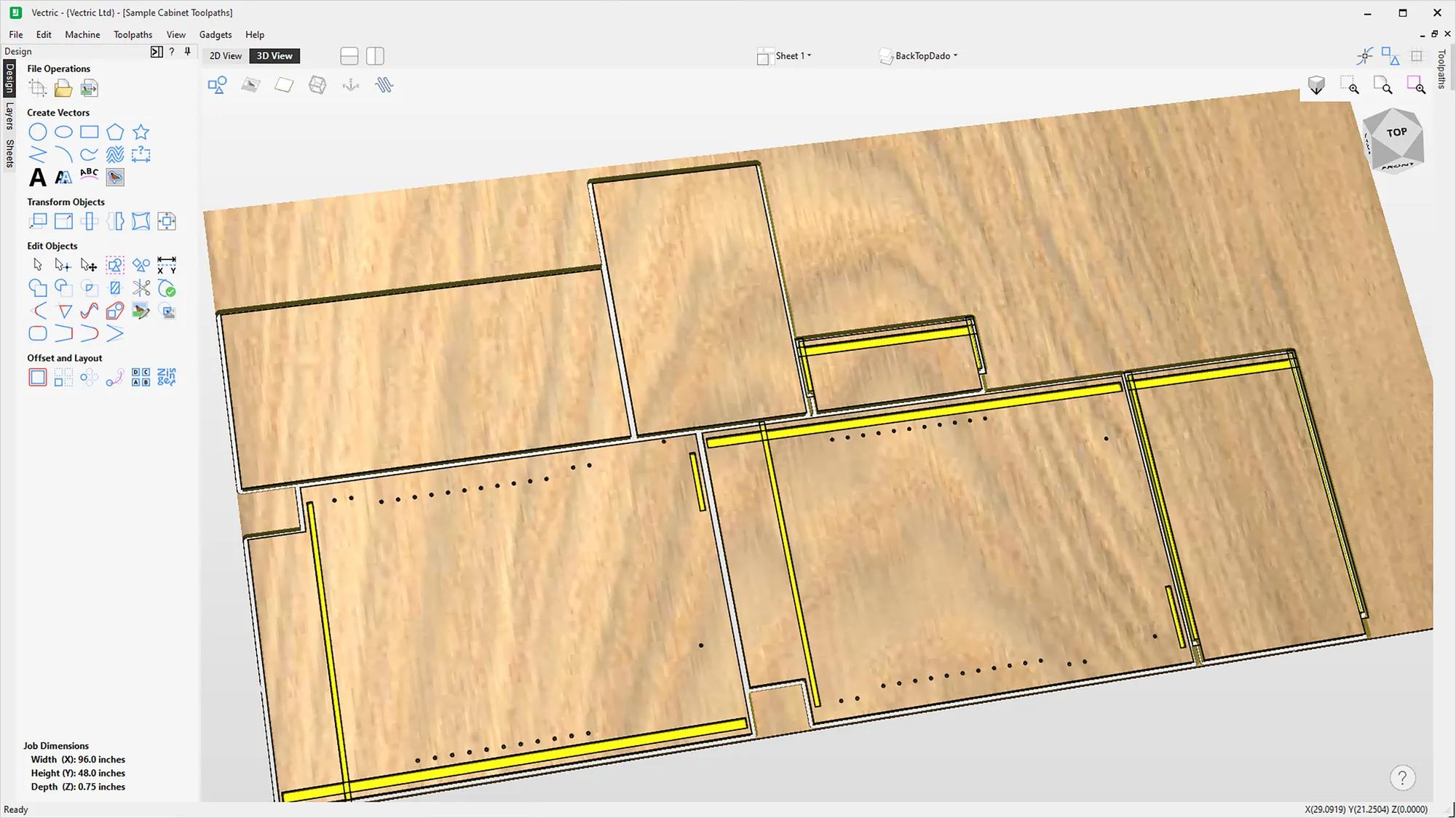Select the Draw Circle tool
Image resolution: width=1456 pixels, height=818 pixels.
pos(38,132)
